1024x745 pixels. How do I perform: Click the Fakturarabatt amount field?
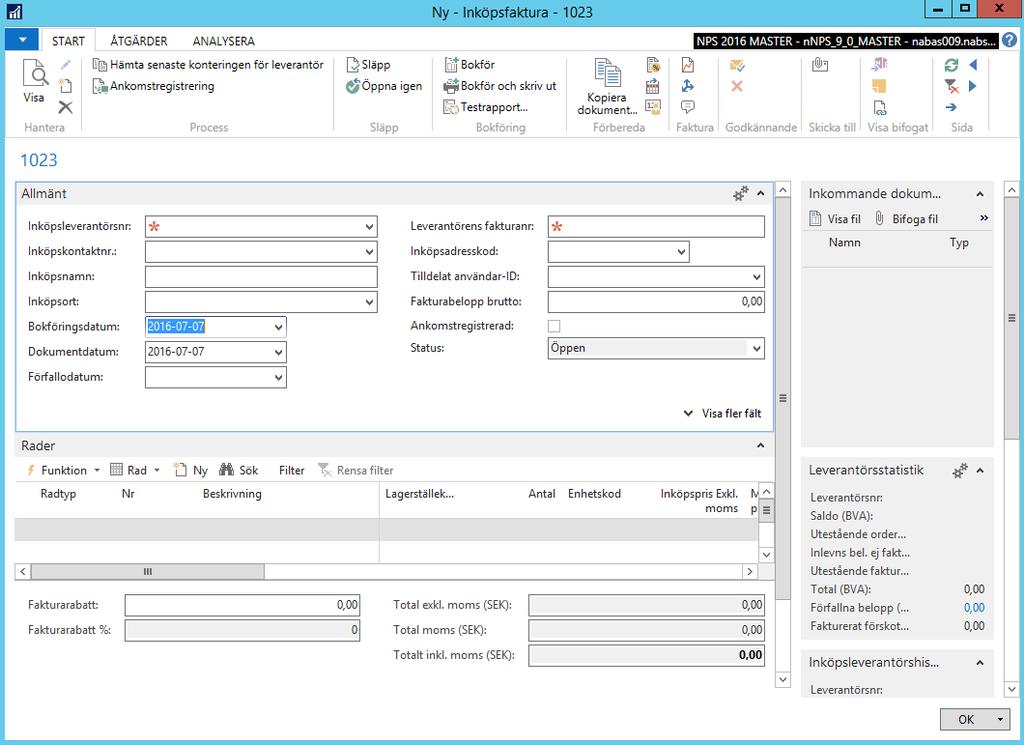click(242, 605)
